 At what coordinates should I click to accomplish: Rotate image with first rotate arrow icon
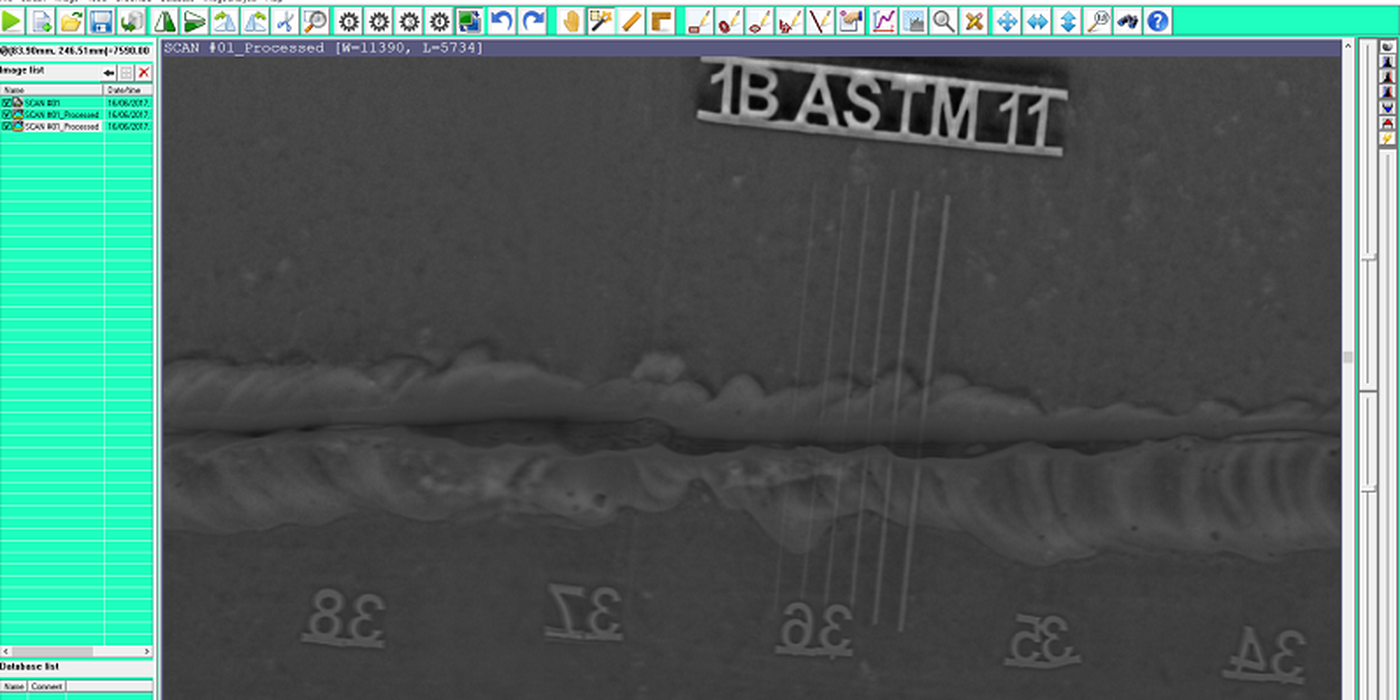pyautogui.click(x=225, y=20)
